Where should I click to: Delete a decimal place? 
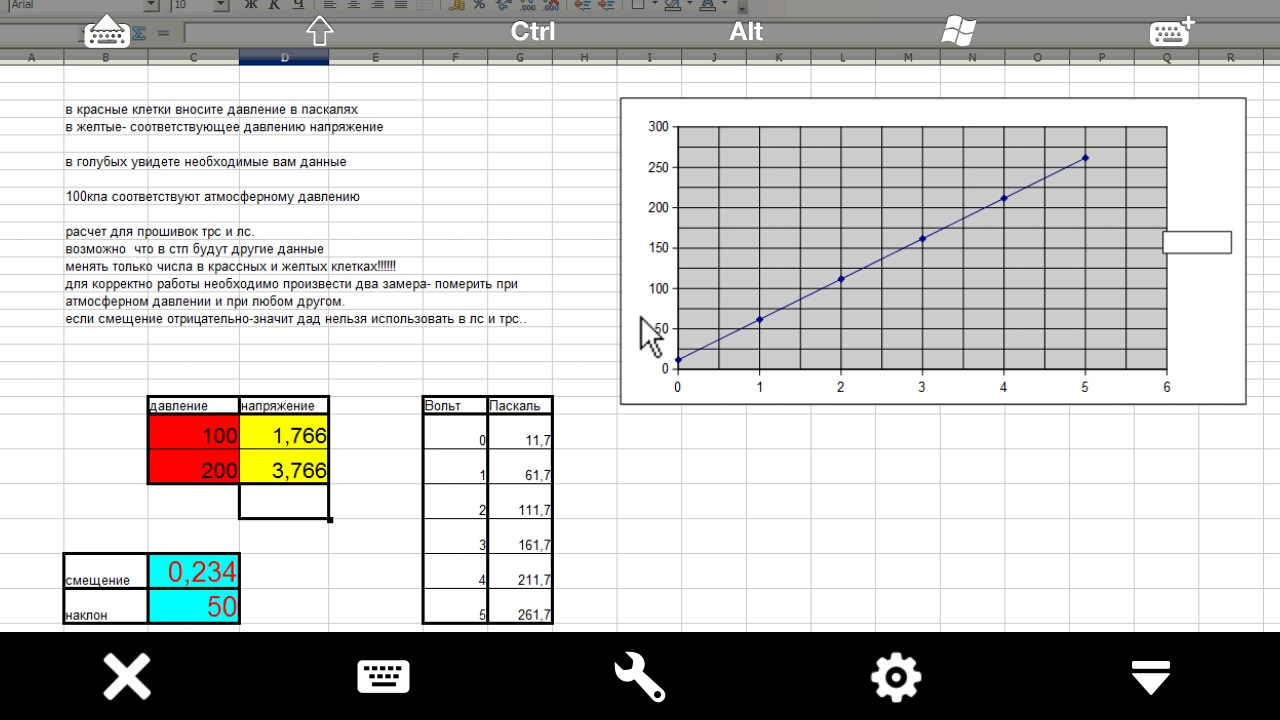point(551,5)
